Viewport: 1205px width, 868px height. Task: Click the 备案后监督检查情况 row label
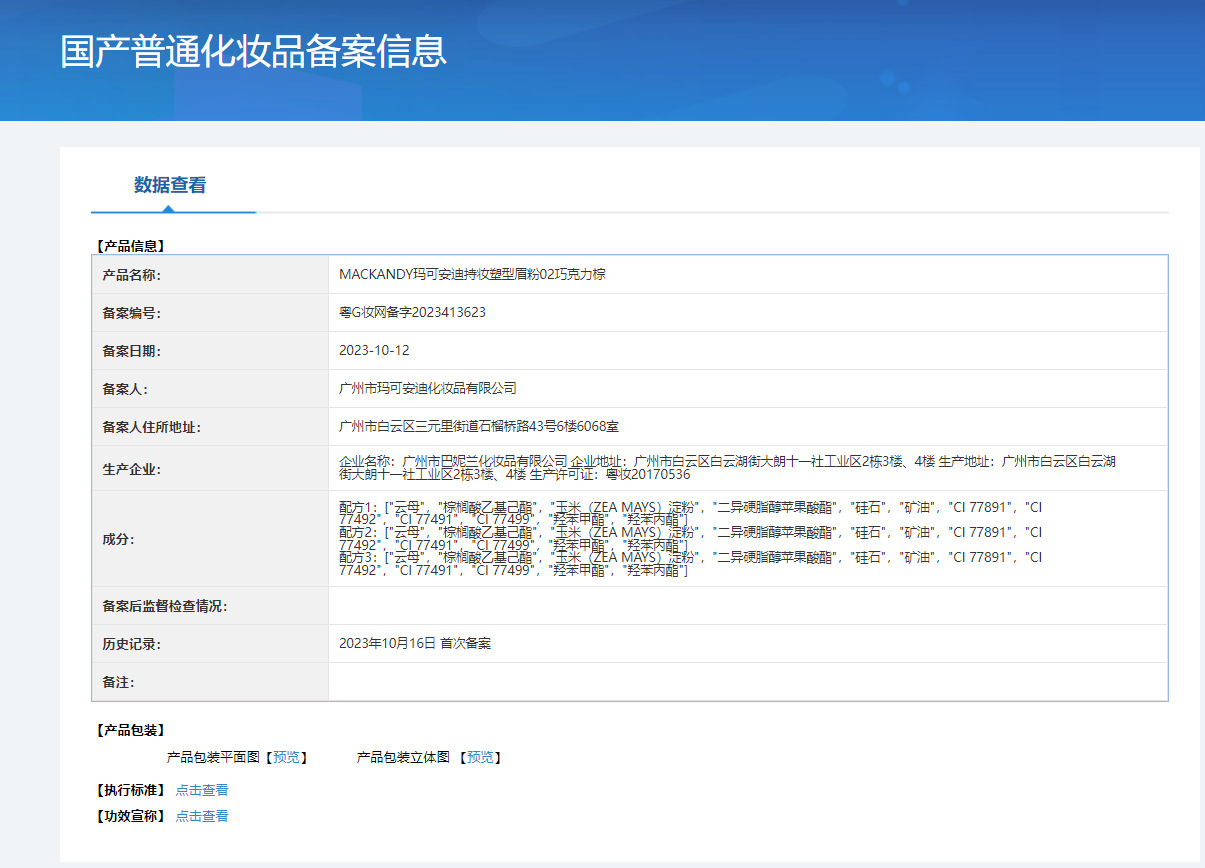point(165,606)
